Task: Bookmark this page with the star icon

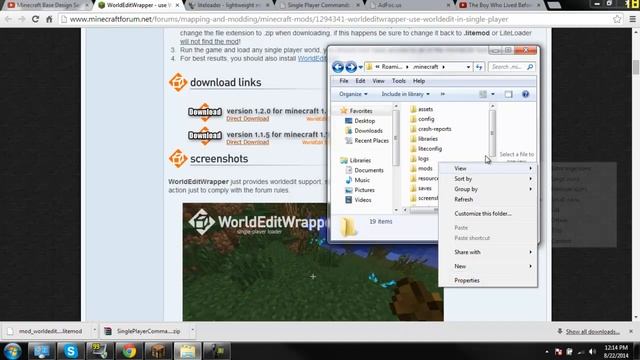Action: 617,19
